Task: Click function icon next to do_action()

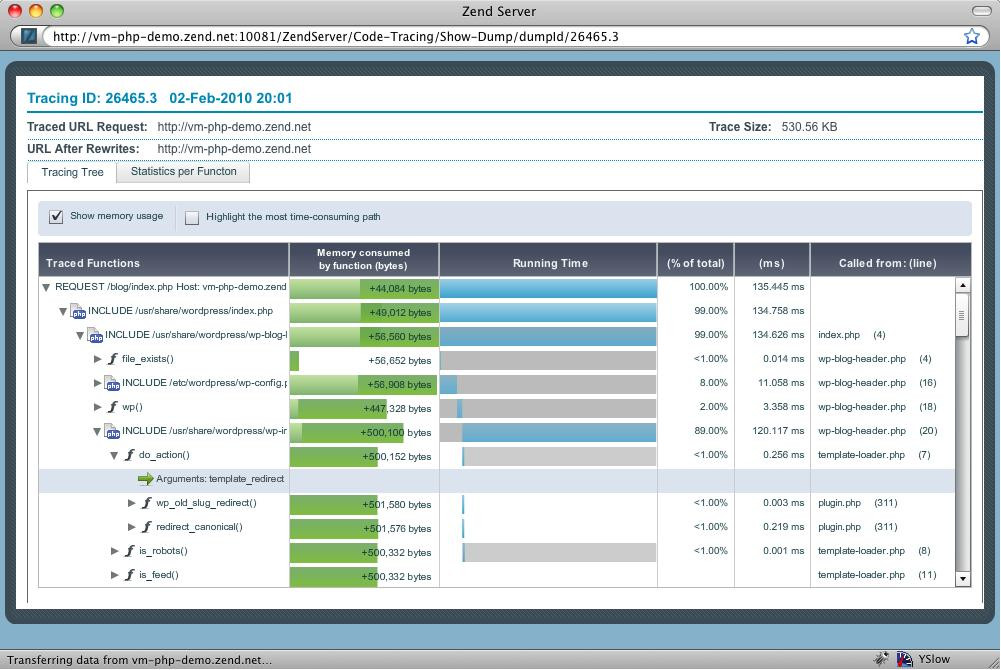Action: 130,455
